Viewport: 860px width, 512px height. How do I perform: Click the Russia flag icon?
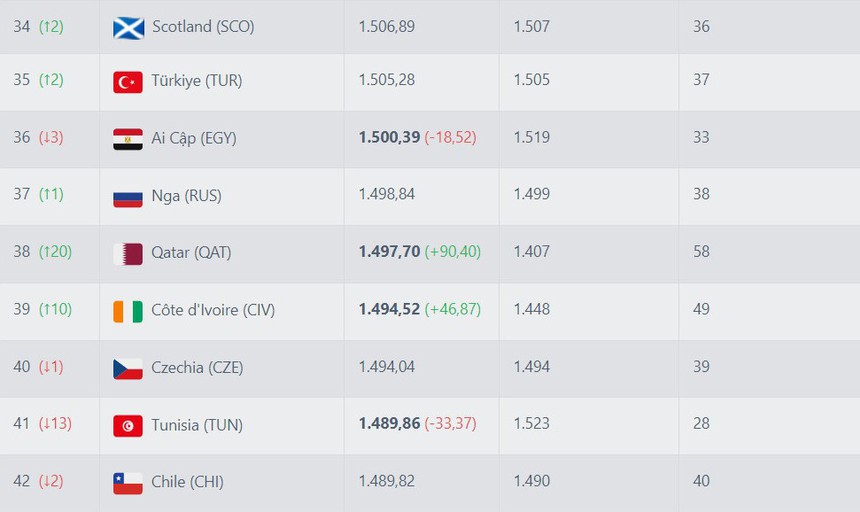point(128,197)
